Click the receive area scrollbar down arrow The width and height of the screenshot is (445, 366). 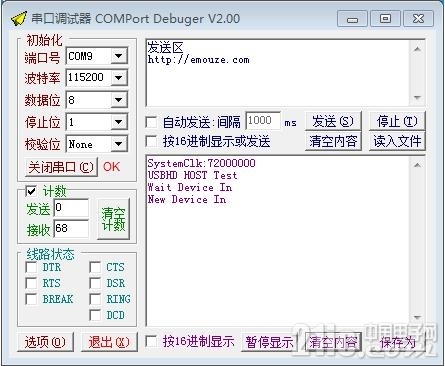tap(417, 317)
